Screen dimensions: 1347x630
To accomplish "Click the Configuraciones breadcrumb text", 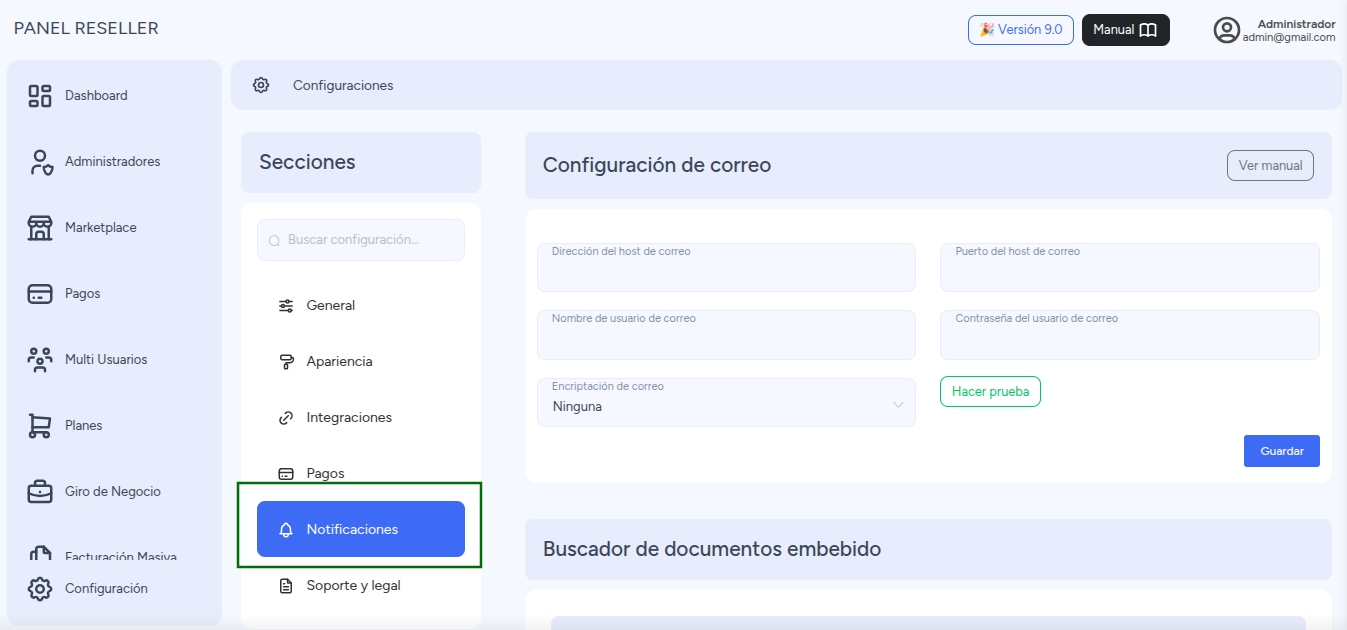I will [x=343, y=86].
